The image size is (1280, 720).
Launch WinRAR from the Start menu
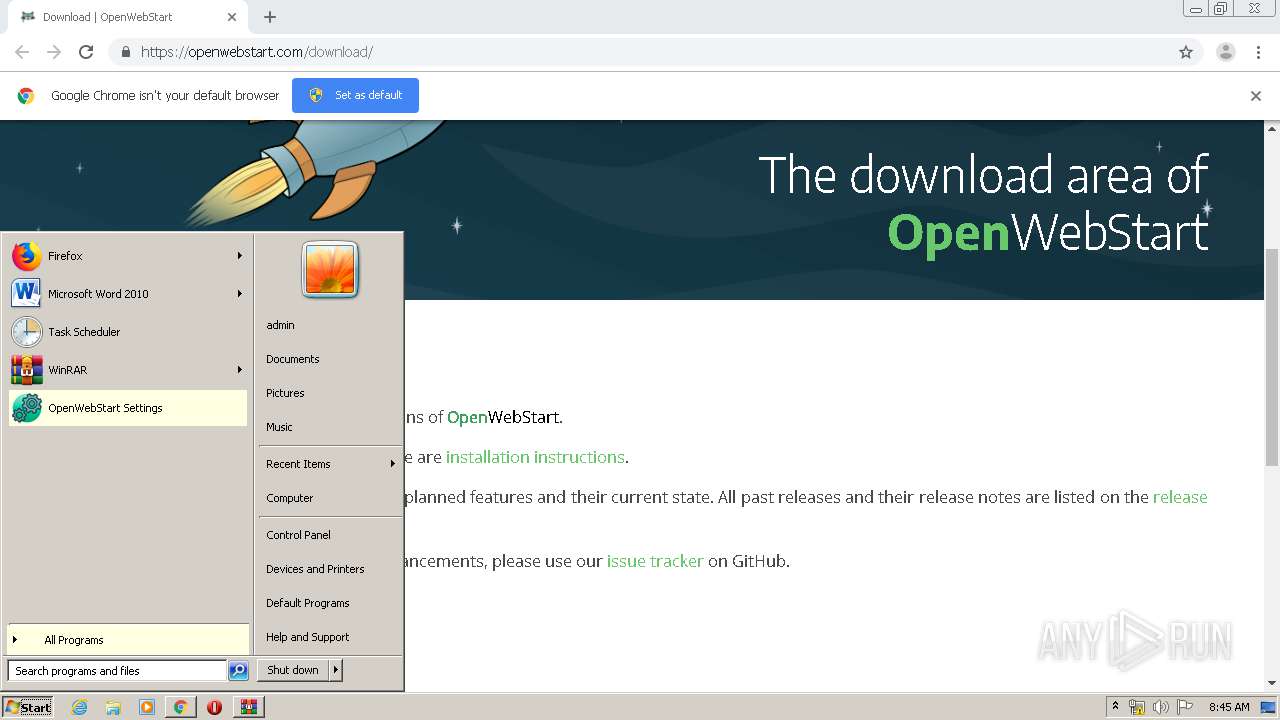[127, 370]
